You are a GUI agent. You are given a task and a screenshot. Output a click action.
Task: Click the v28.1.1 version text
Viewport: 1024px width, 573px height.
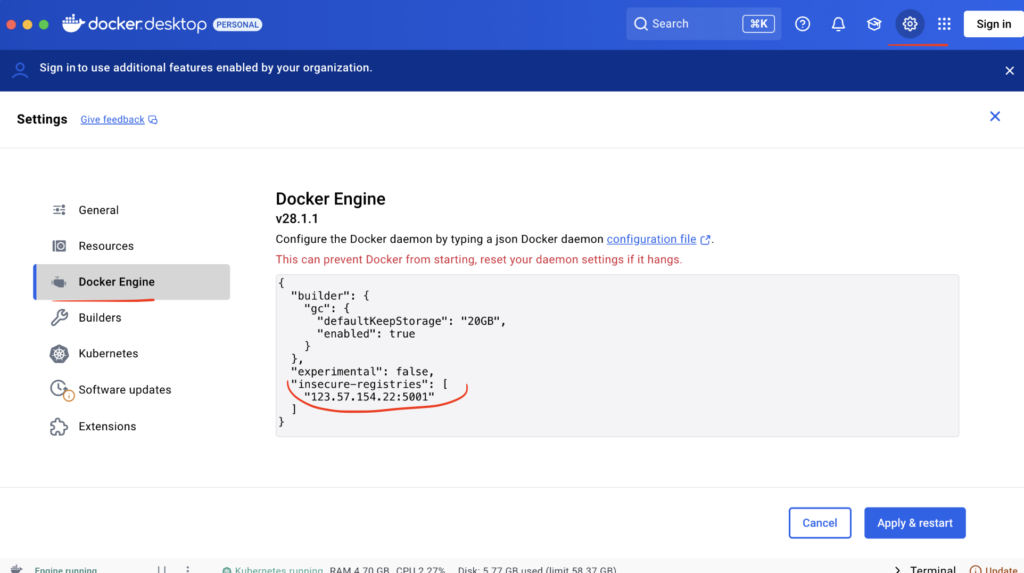click(296, 219)
